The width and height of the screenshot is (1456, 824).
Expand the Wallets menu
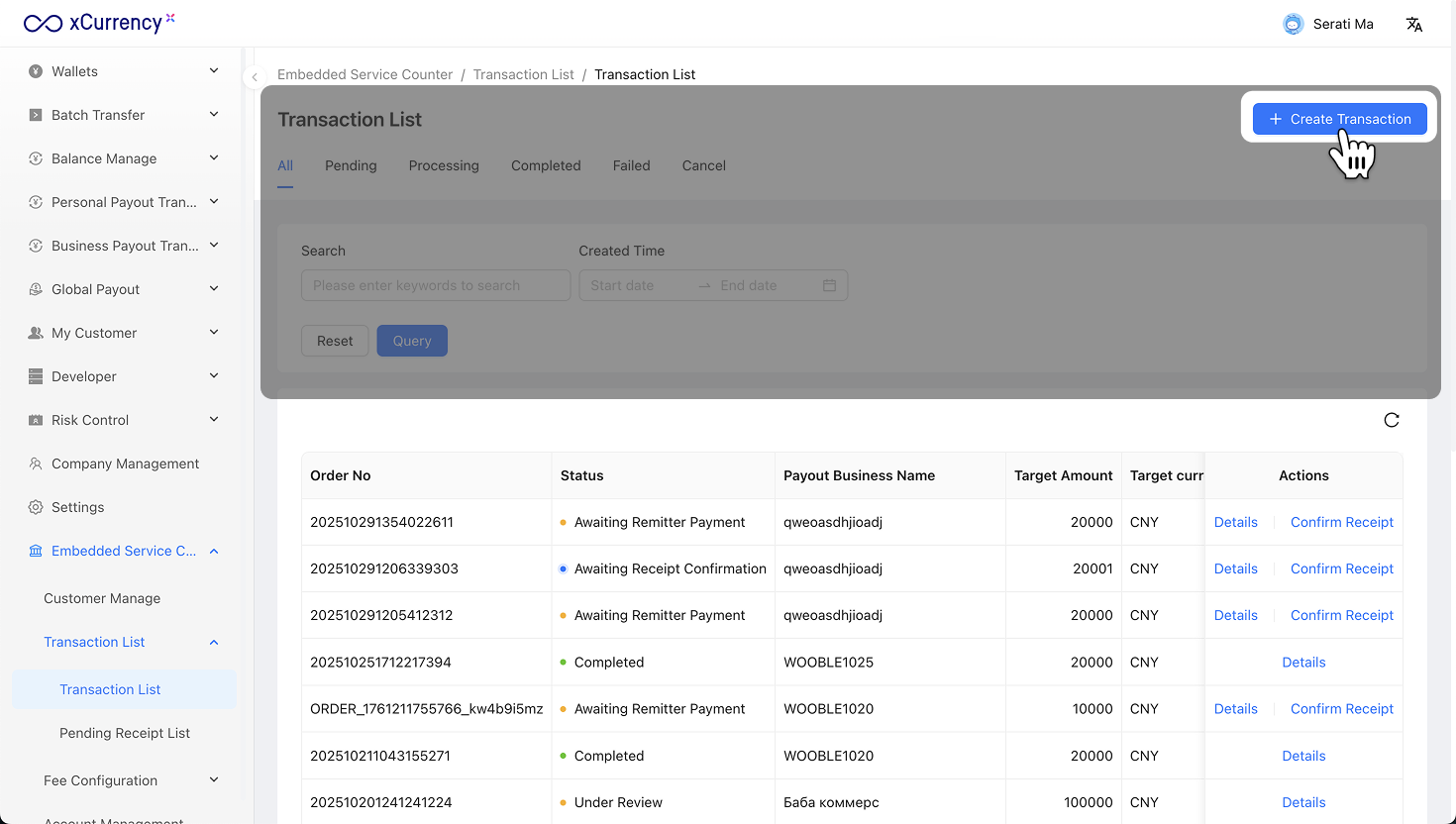[214, 71]
